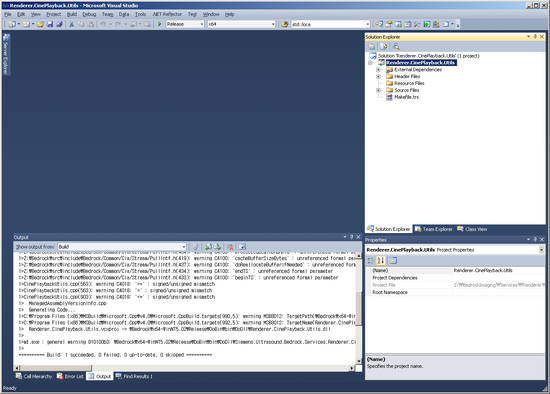
Task: Click the Start Debugging green play icon
Action: coord(160,24)
